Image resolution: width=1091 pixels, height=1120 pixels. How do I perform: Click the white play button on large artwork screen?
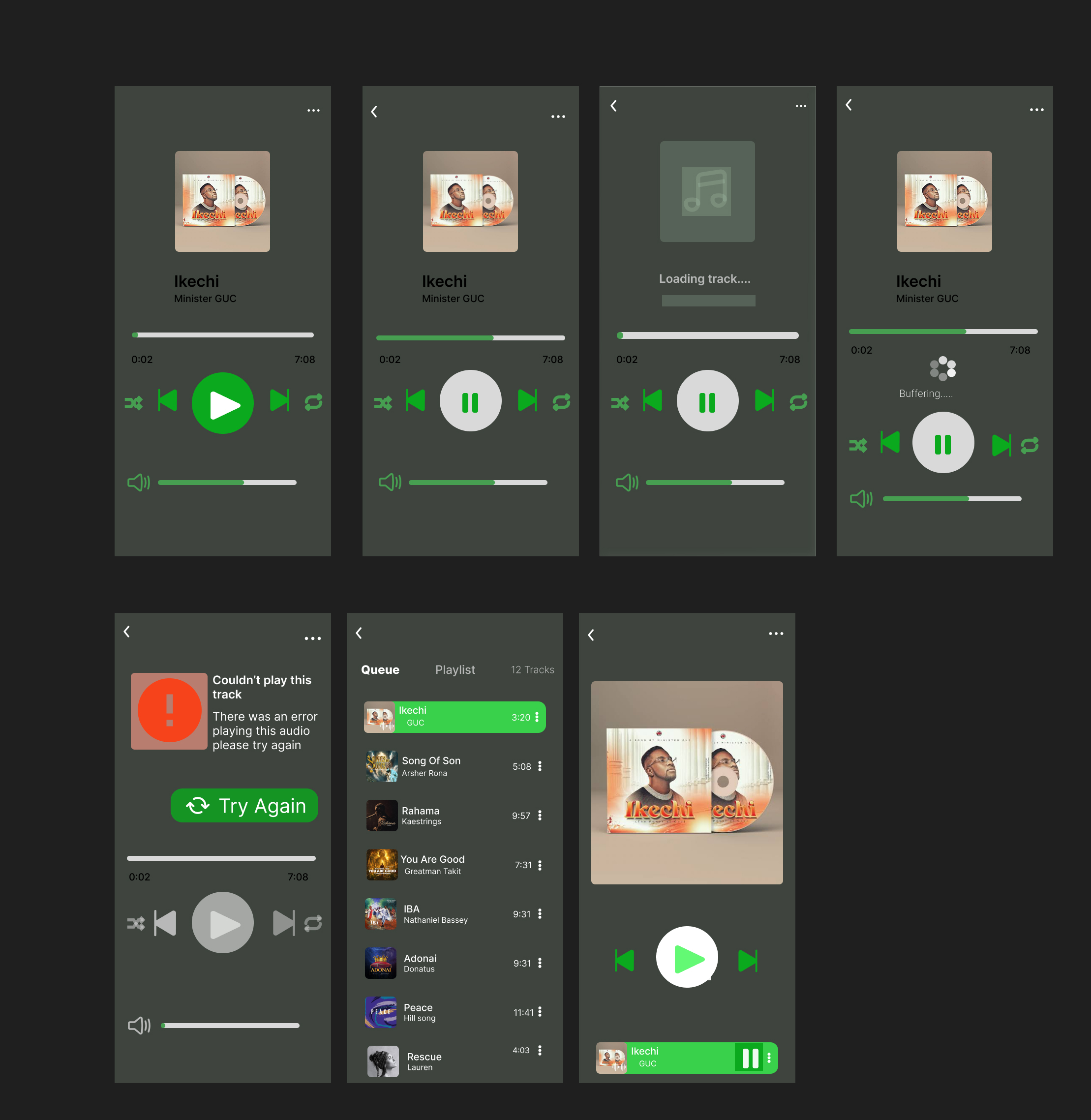[x=687, y=957]
